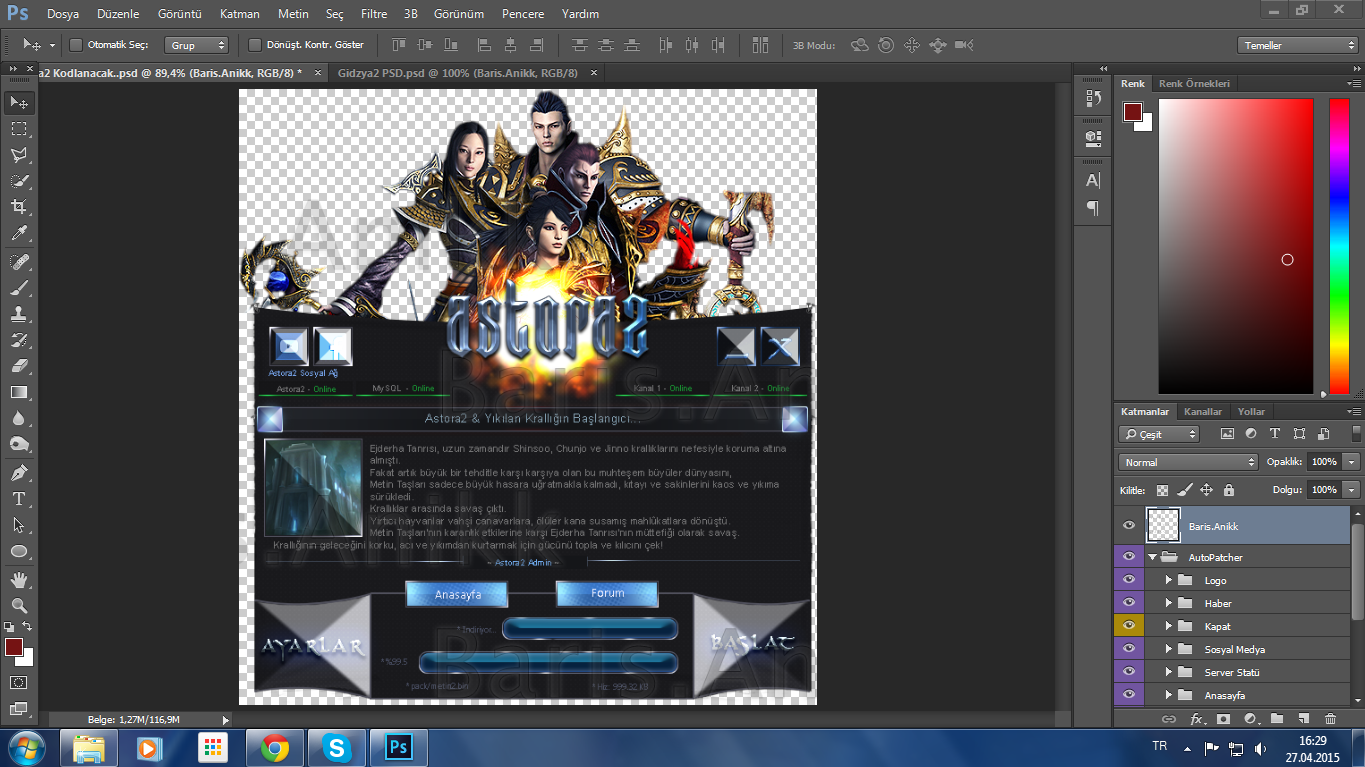This screenshot has width=1365, height=767.
Task: Open the History panel icon
Action: point(1093,98)
